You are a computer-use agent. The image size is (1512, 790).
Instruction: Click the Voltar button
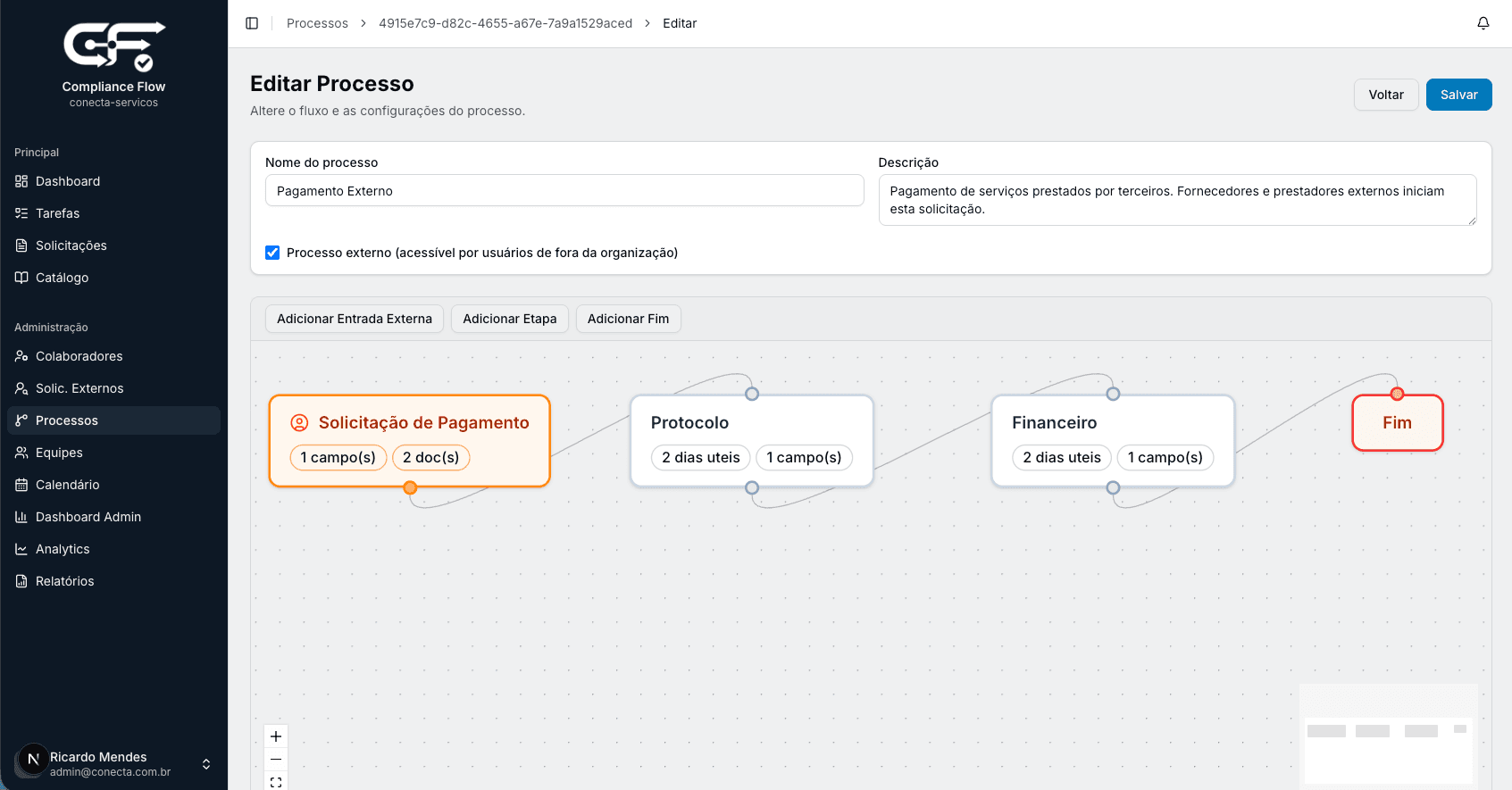pos(1386,95)
